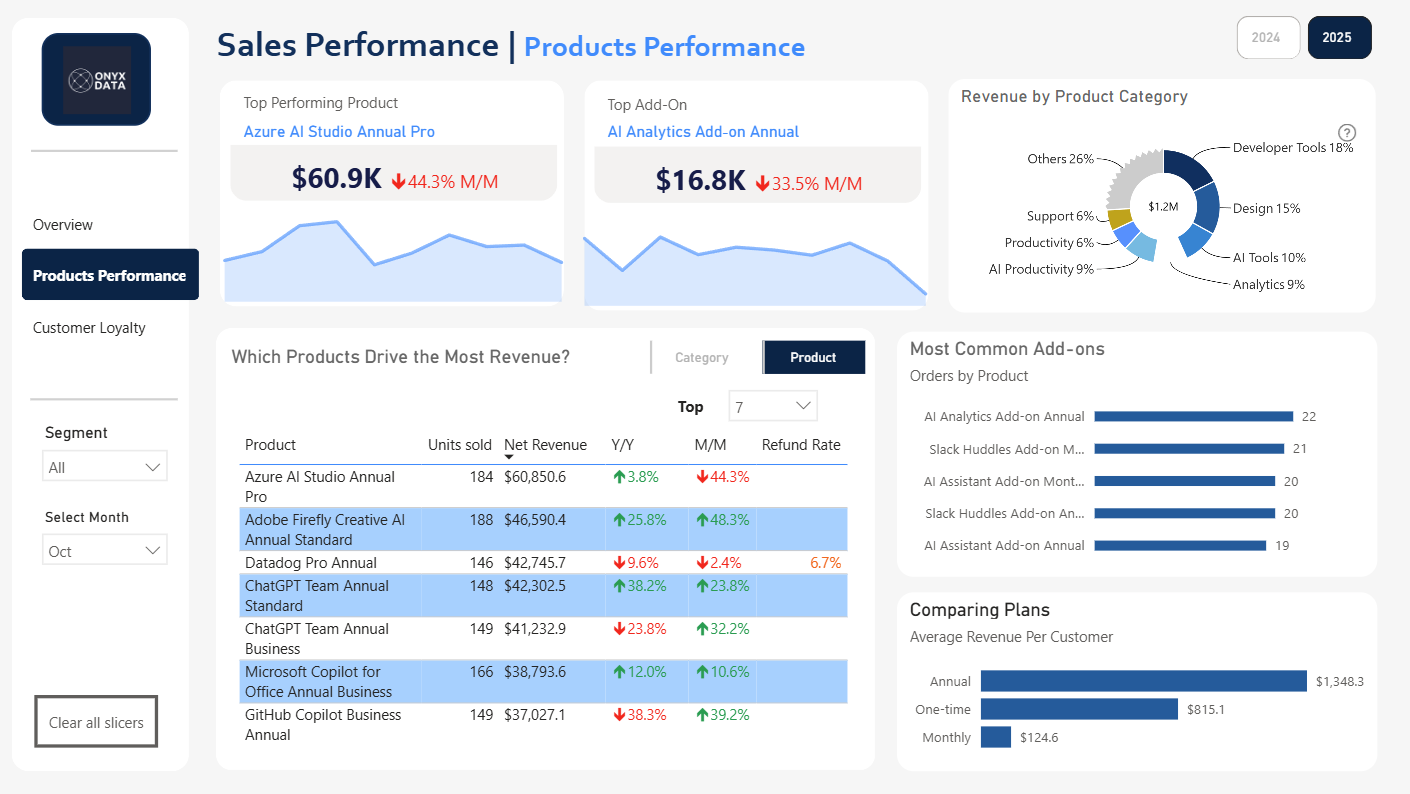Select Microsoft Copilot for Office Annual Business
The width and height of the screenshot is (1410, 794).
(318, 682)
